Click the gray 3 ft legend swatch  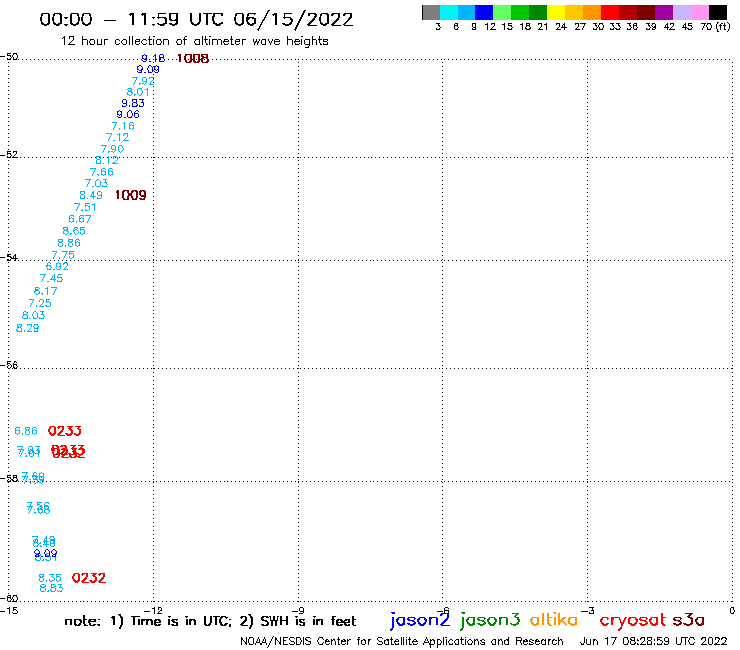point(431,12)
